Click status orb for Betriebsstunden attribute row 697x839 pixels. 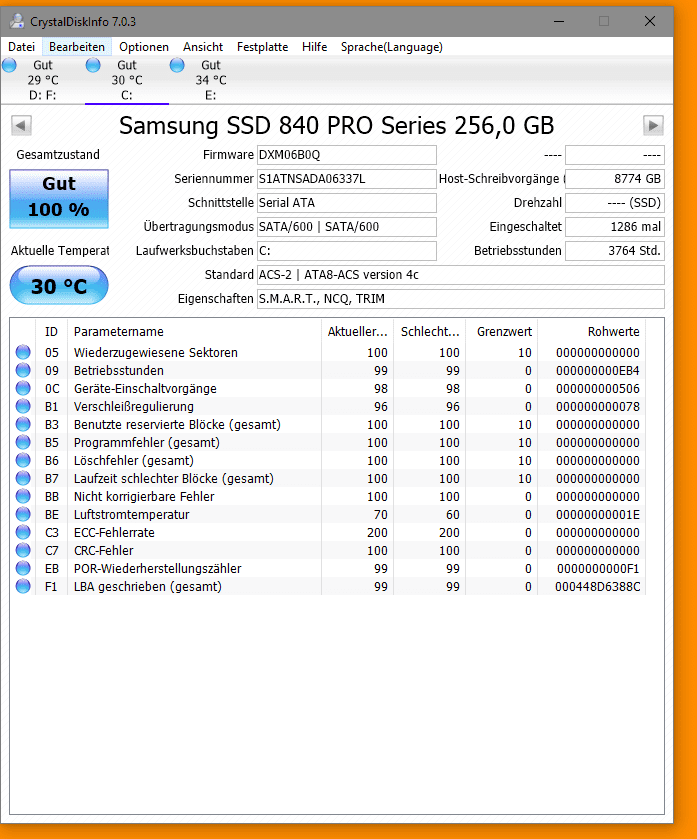(x=23, y=370)
